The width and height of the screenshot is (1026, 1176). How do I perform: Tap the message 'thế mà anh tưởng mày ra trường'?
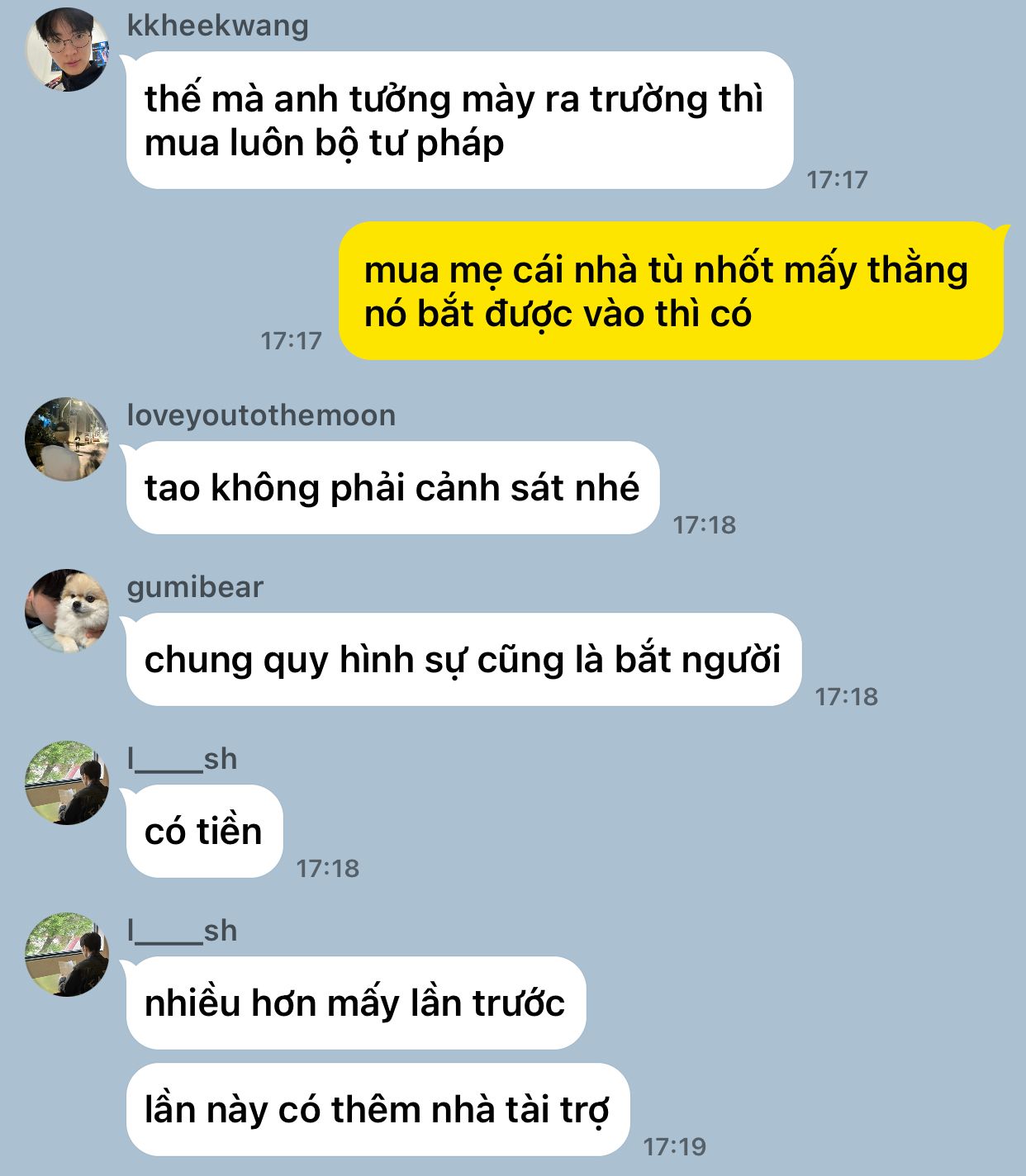[x=459, y=121]
